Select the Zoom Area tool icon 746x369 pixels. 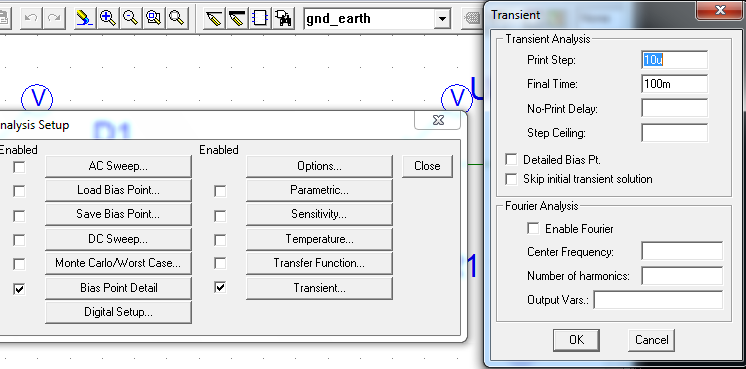154,19
